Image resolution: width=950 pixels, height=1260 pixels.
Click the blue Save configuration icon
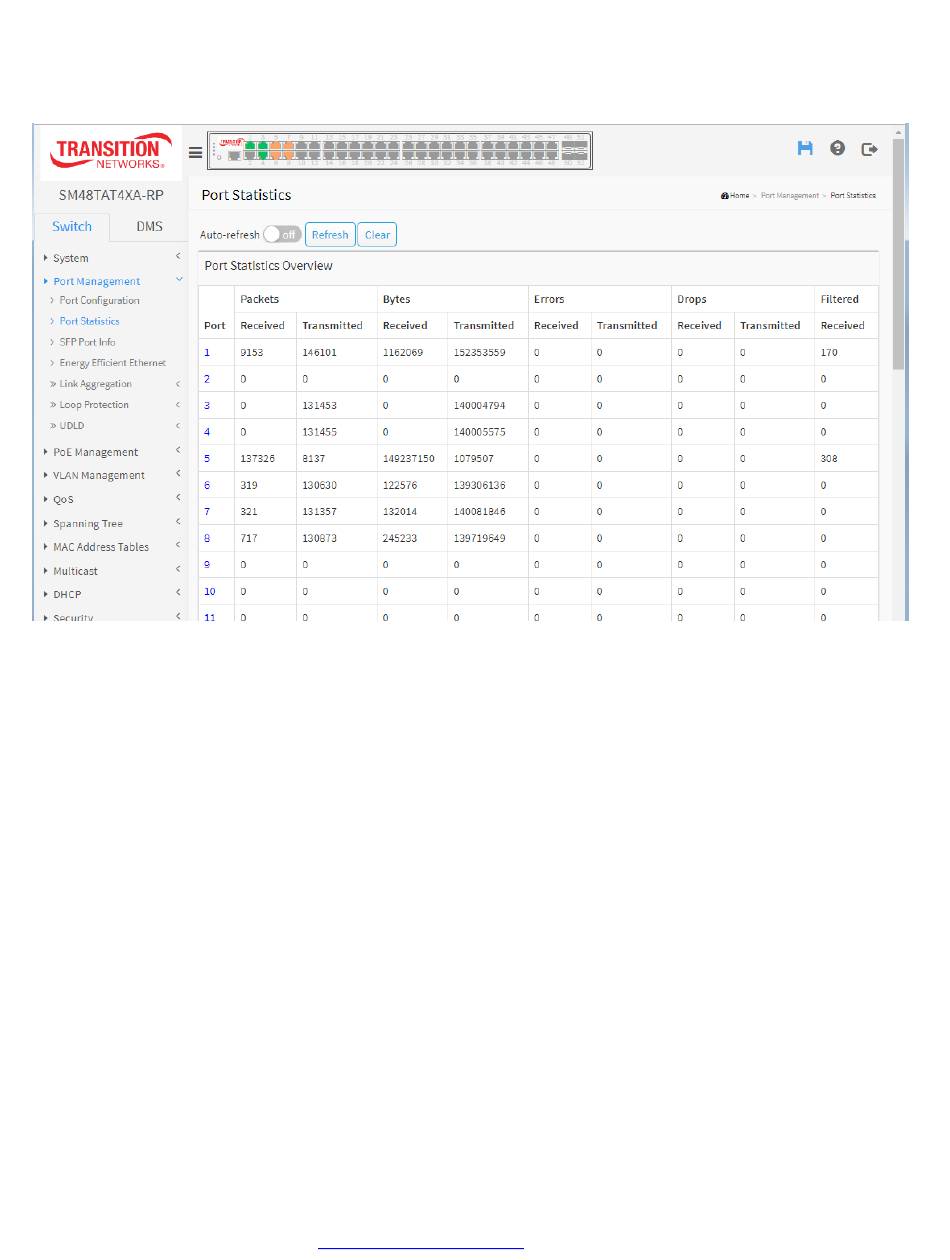[x=805, y=148]
